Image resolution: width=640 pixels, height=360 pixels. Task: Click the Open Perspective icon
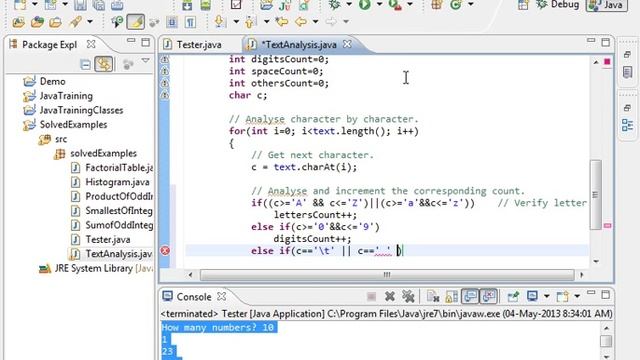(x=523, y=4)
